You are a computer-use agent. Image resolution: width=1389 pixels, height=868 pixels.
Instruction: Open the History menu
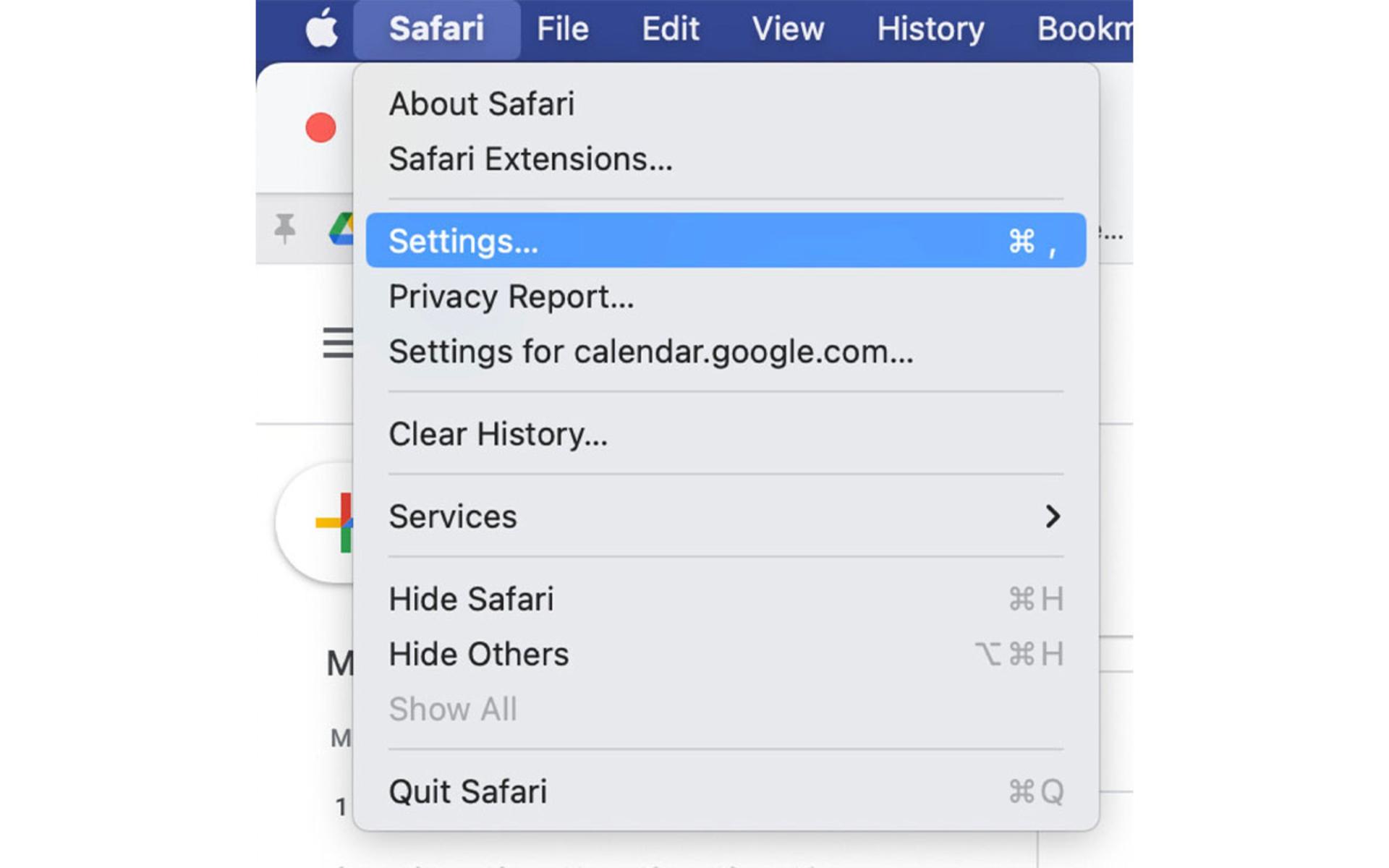(930, 30)
